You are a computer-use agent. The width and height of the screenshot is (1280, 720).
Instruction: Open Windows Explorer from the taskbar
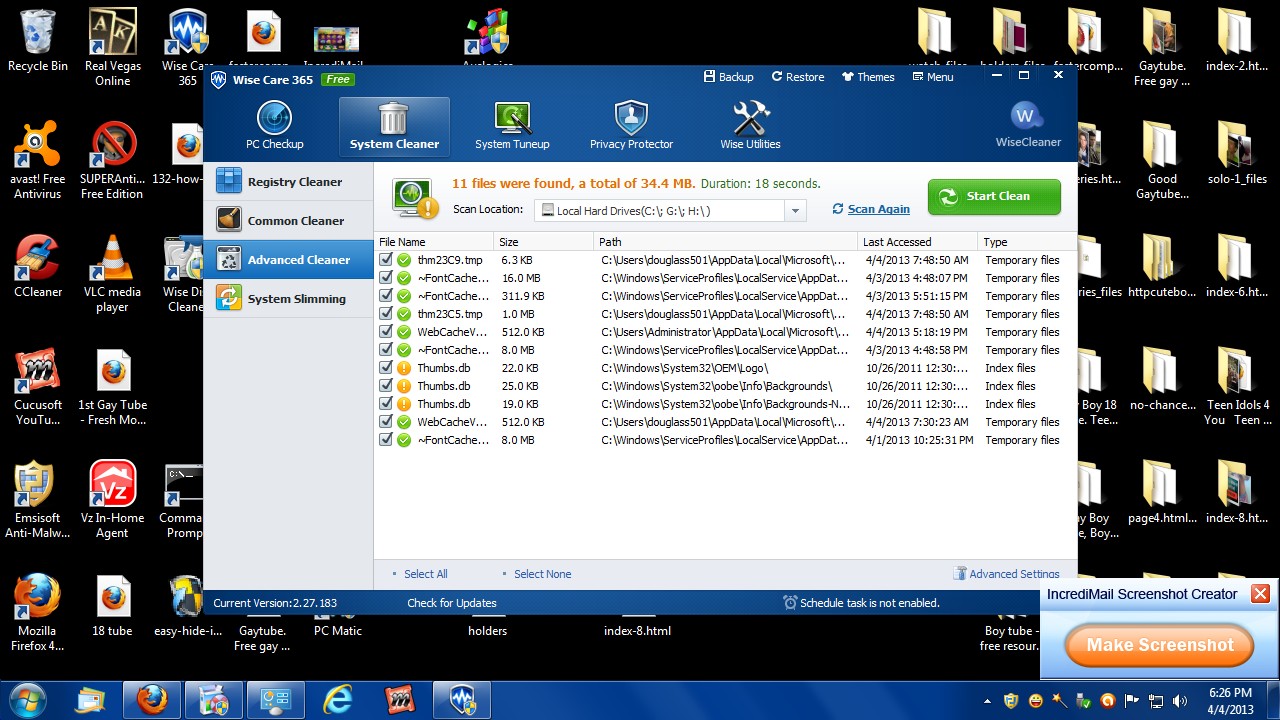click(91, 699)
